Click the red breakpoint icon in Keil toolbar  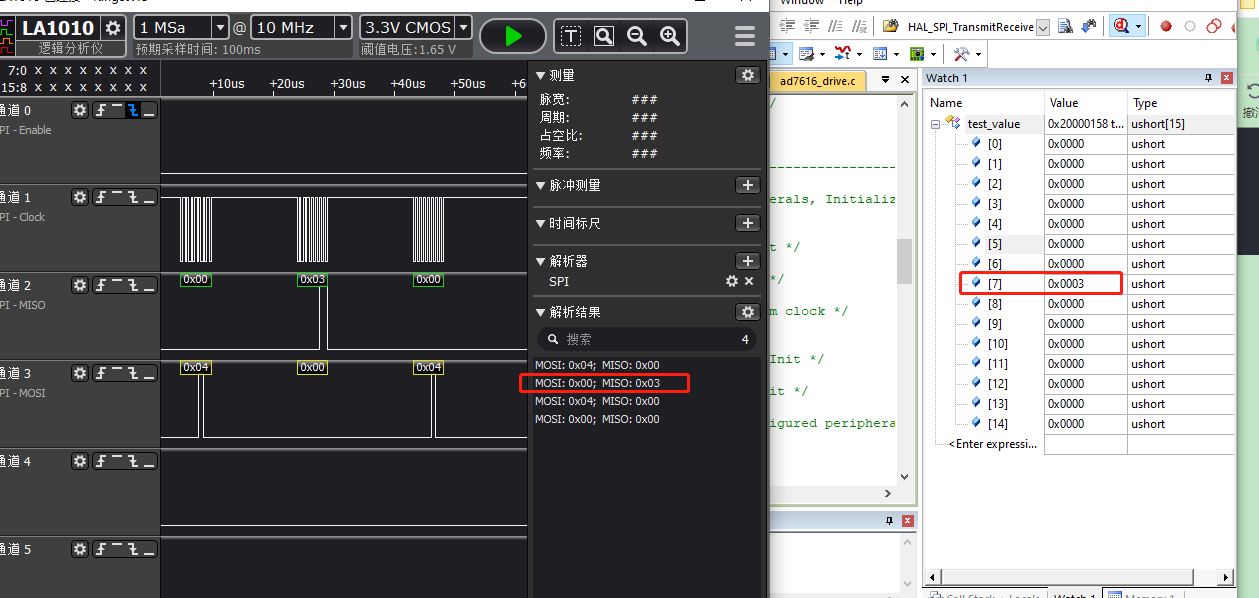point(1166,25)
